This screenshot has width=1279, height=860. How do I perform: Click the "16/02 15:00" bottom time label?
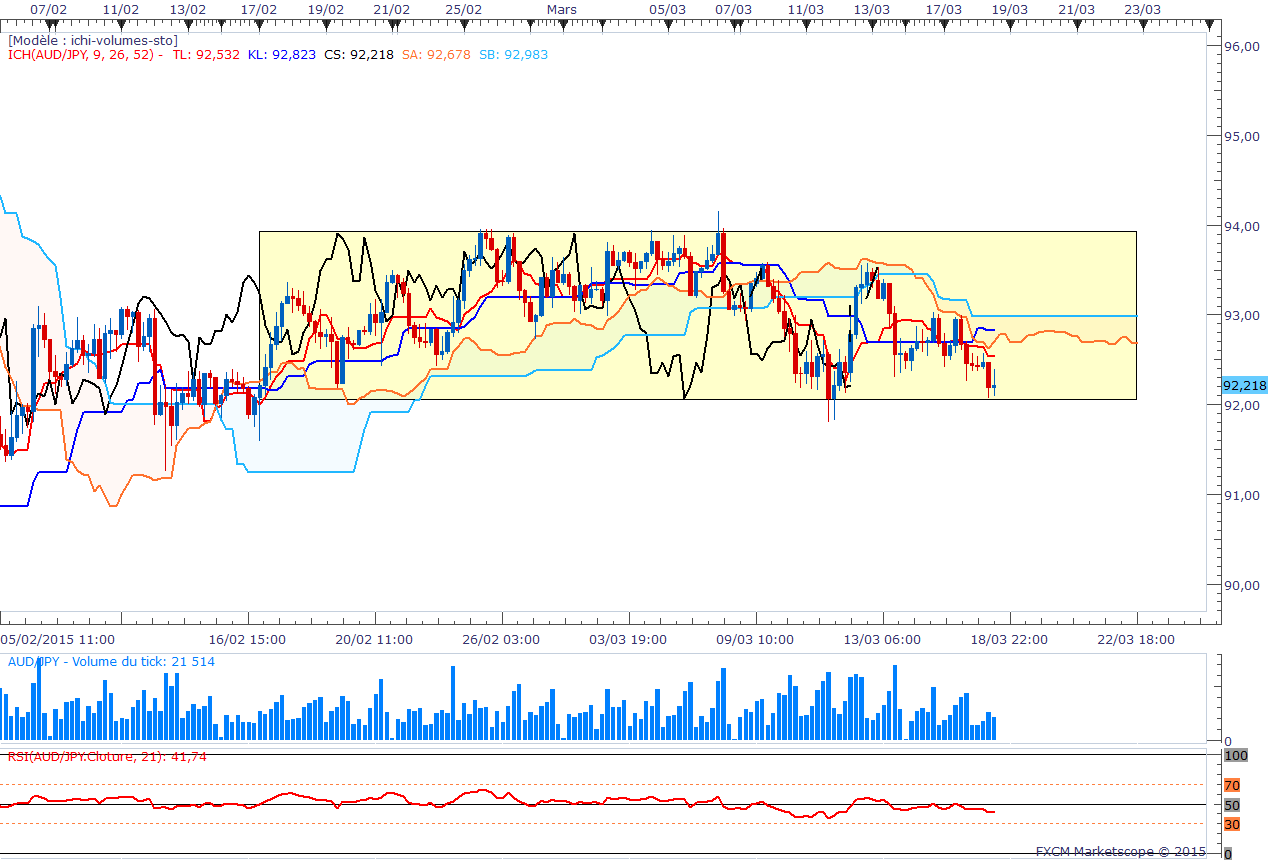click(x=246, y=639)
